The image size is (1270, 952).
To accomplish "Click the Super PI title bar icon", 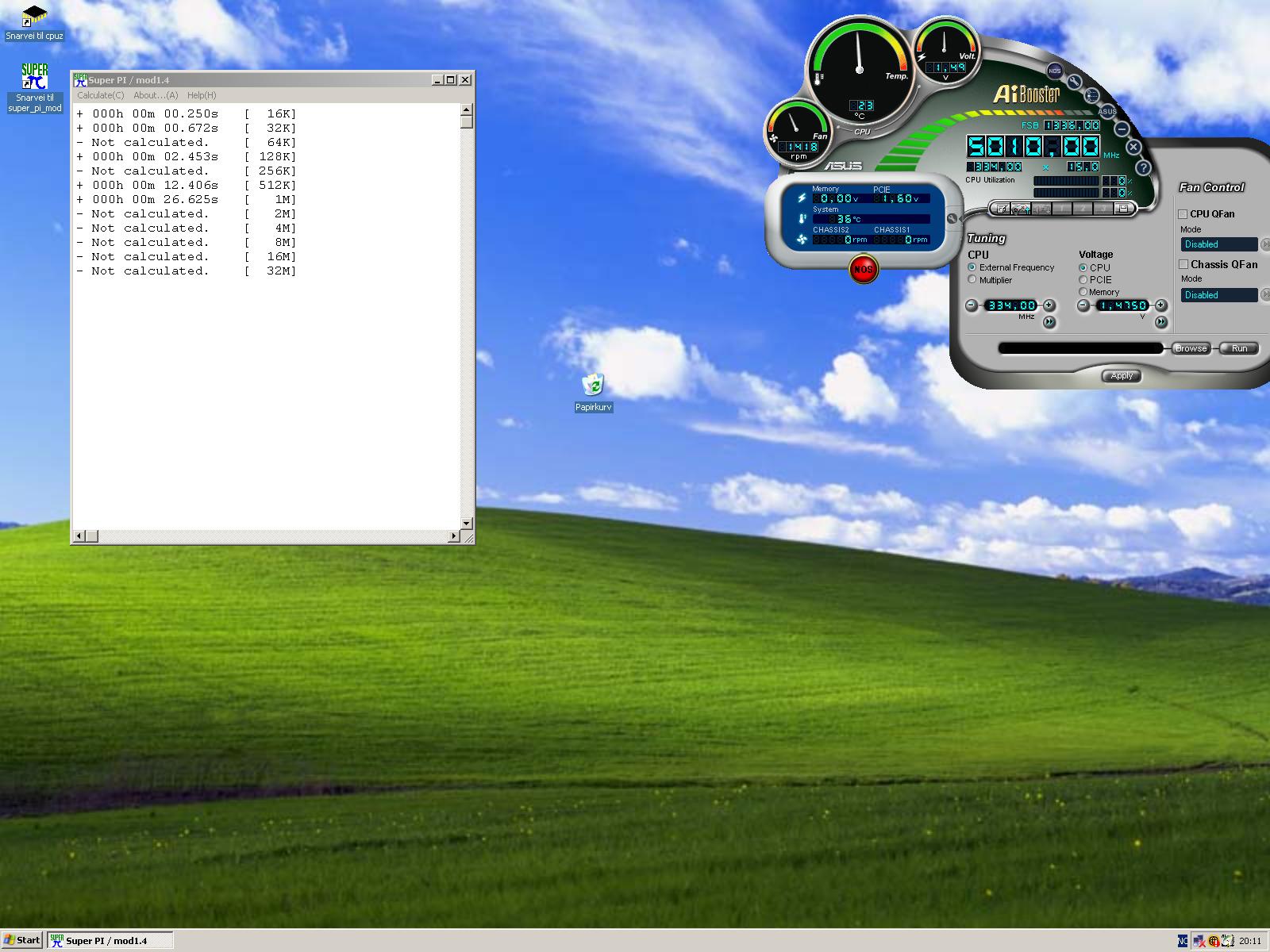I will [x=80, y=79].
